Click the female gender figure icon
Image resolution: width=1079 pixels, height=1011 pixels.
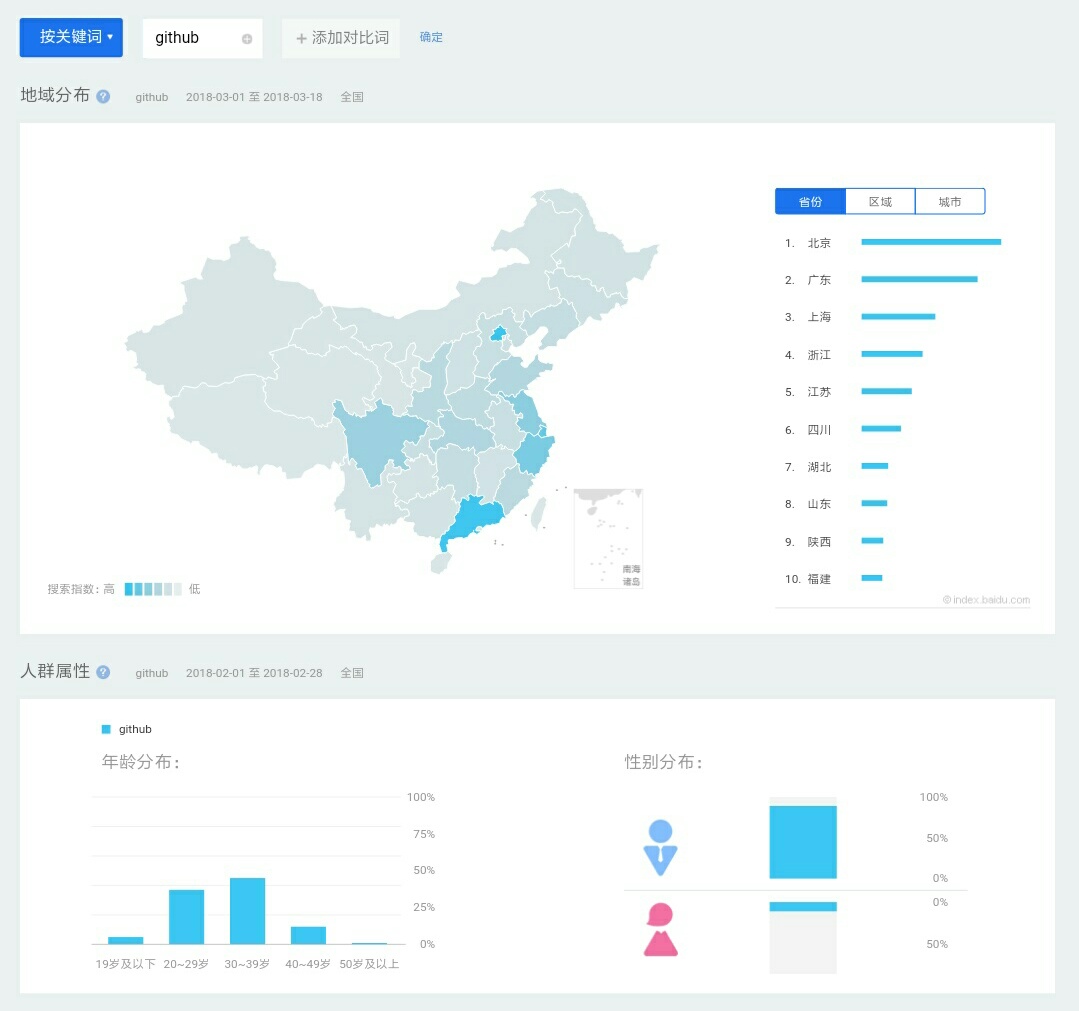660,930
